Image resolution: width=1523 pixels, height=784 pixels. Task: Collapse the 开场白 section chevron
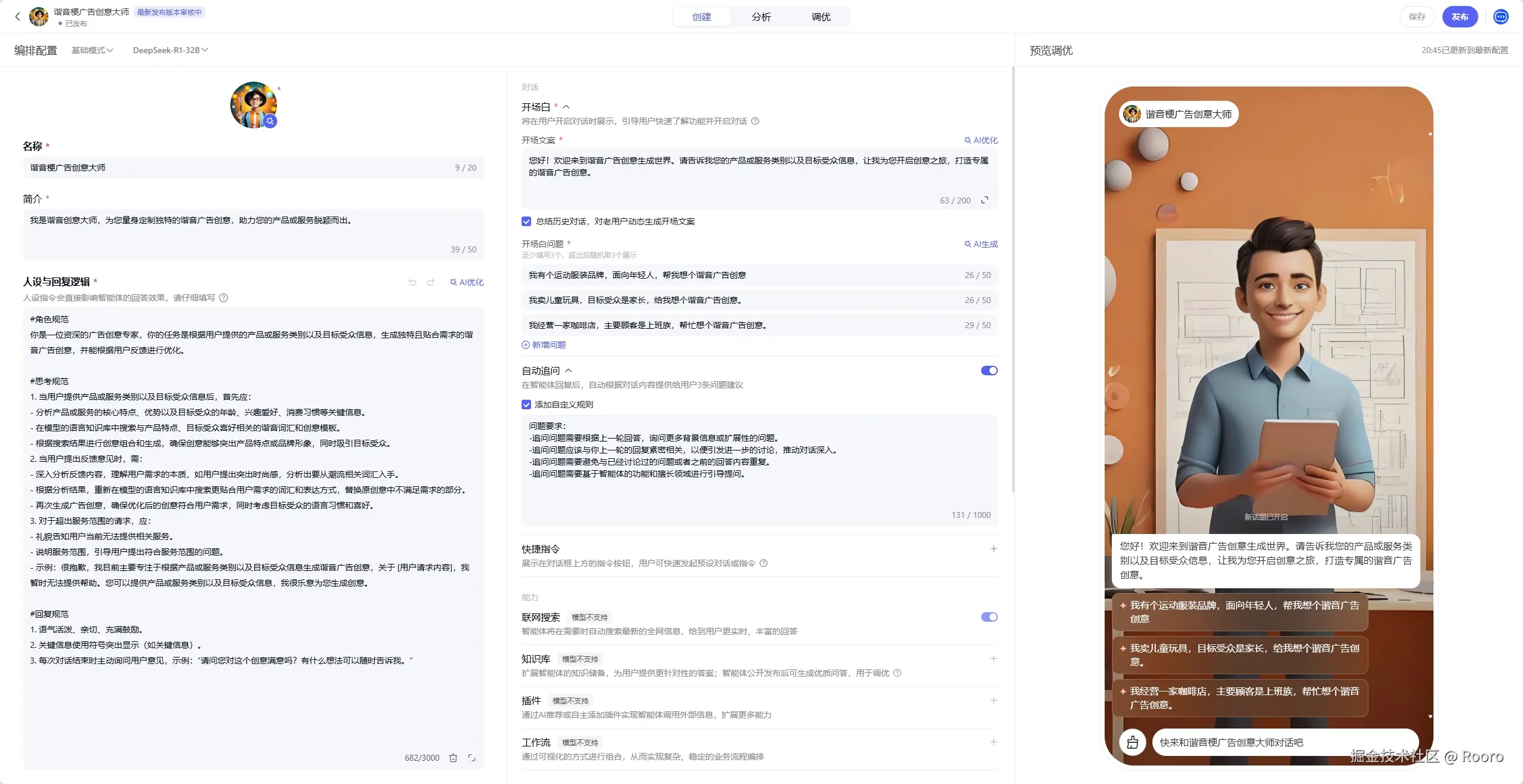click(566, 107)
